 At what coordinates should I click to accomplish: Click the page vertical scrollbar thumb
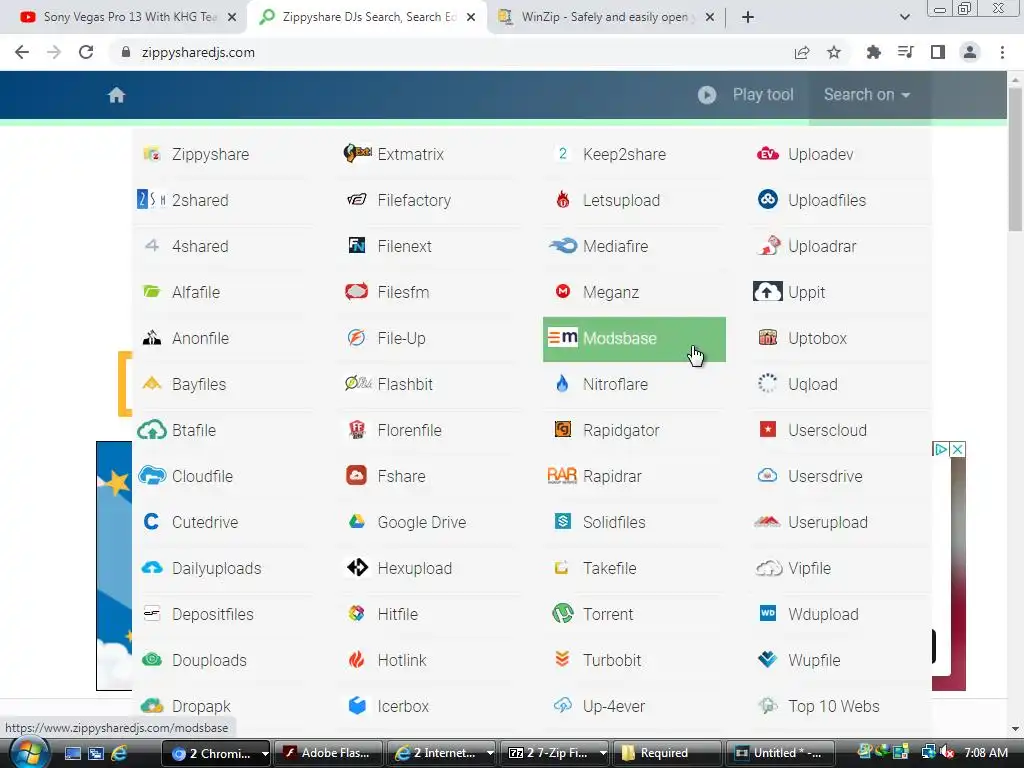coord(1016,159)
